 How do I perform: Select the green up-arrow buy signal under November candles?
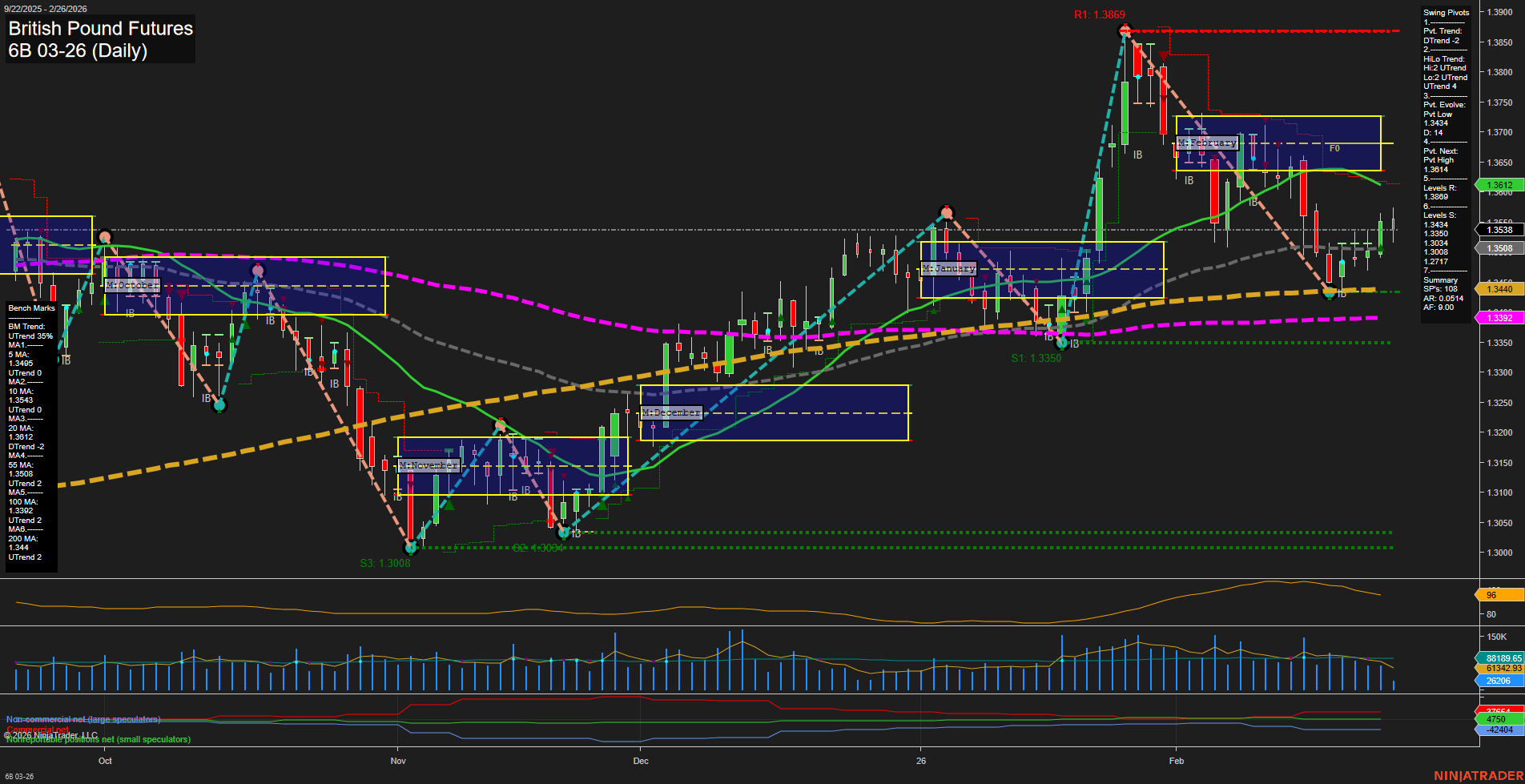(451, 505)
